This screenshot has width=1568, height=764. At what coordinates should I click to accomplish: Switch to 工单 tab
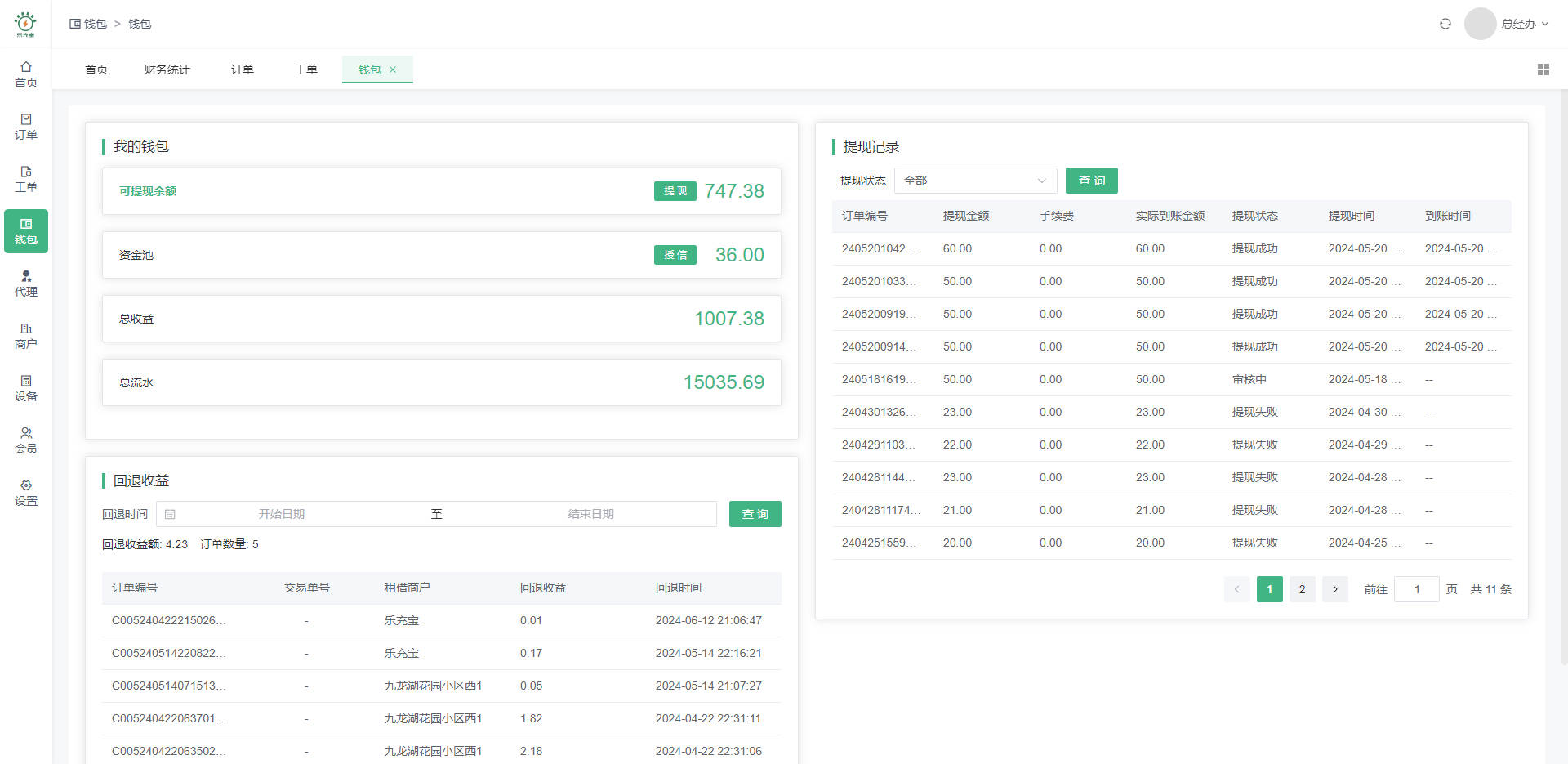coord(306,69)
